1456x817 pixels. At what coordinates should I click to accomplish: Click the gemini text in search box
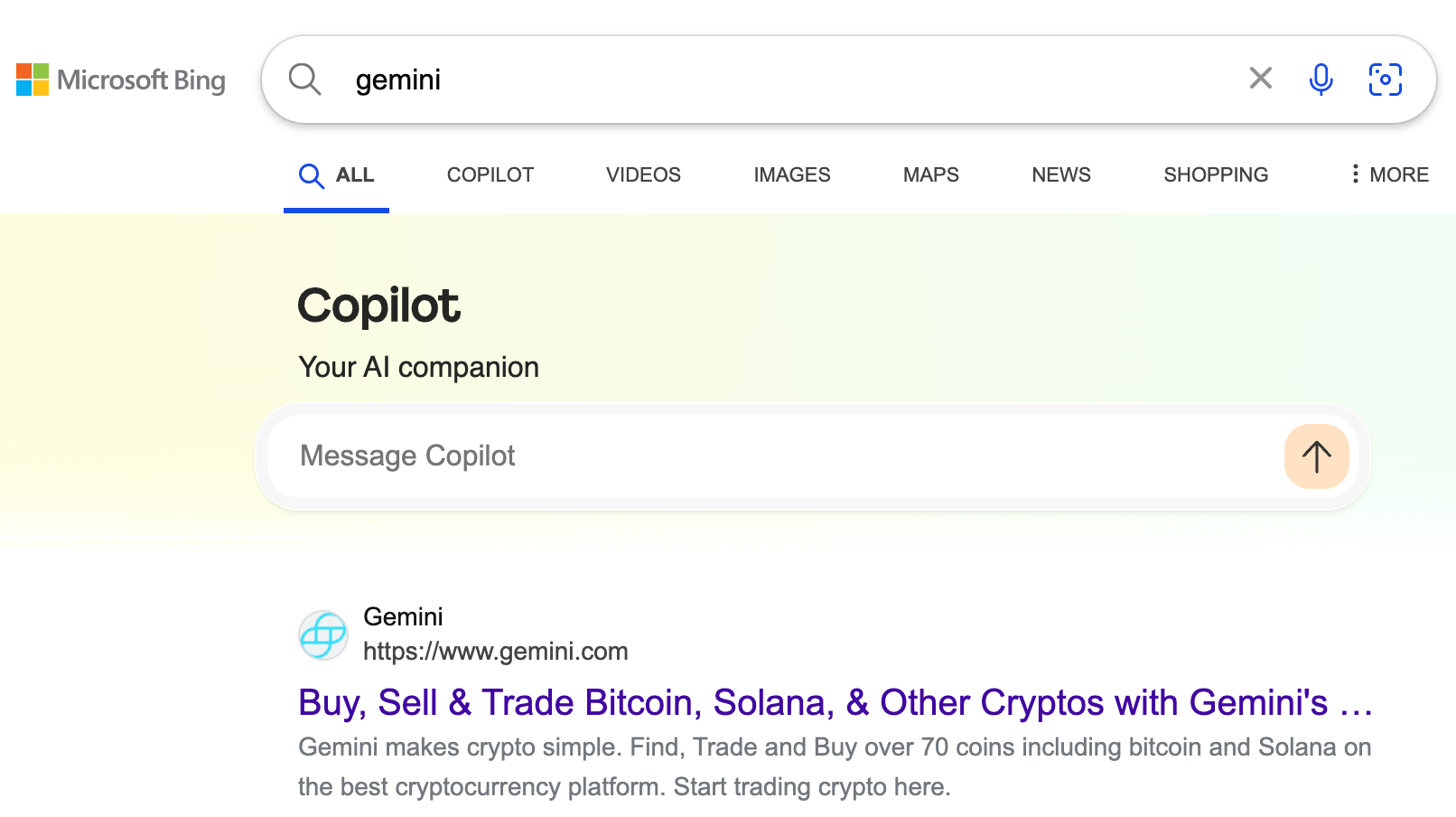[397, 80]
